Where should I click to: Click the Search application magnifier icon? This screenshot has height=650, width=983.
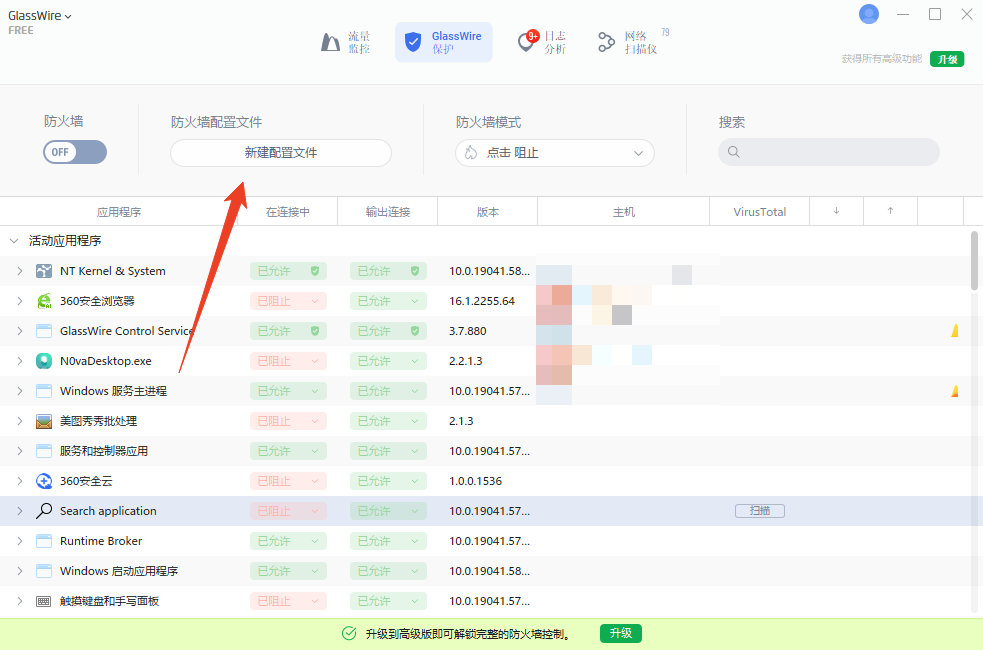(44, 511)
